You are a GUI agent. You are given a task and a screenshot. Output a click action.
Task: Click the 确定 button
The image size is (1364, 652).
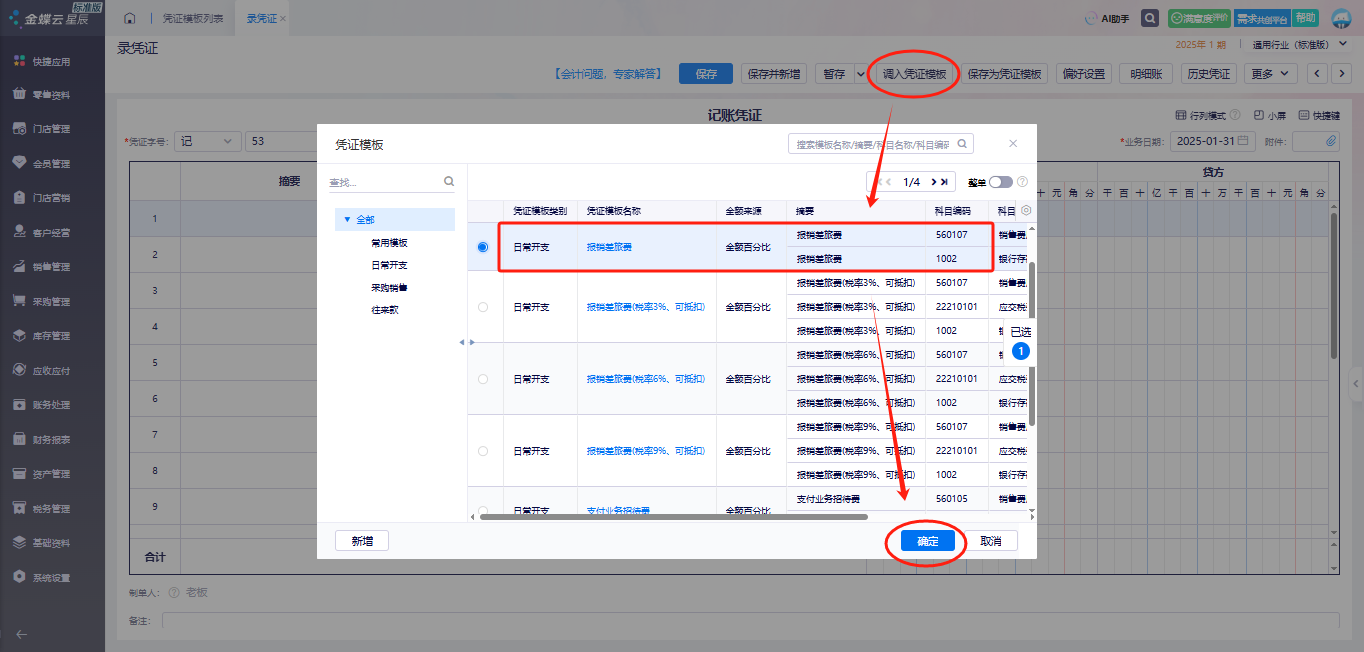[927, 541]
